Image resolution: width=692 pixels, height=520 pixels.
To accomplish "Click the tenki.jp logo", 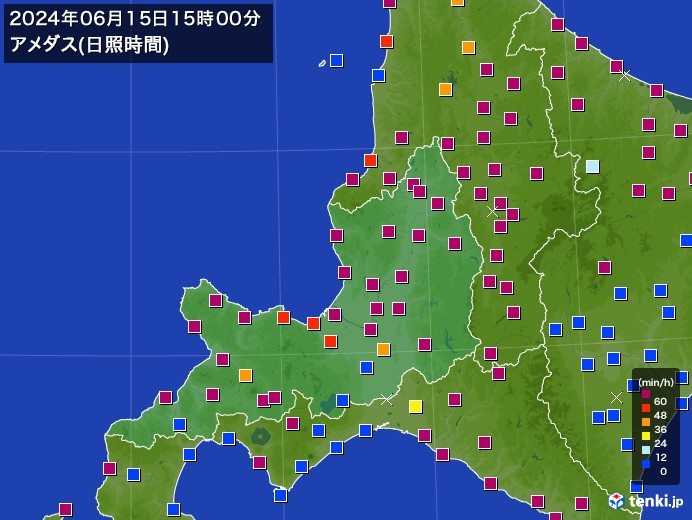I will pyautogui.click(x=646, y=501).
